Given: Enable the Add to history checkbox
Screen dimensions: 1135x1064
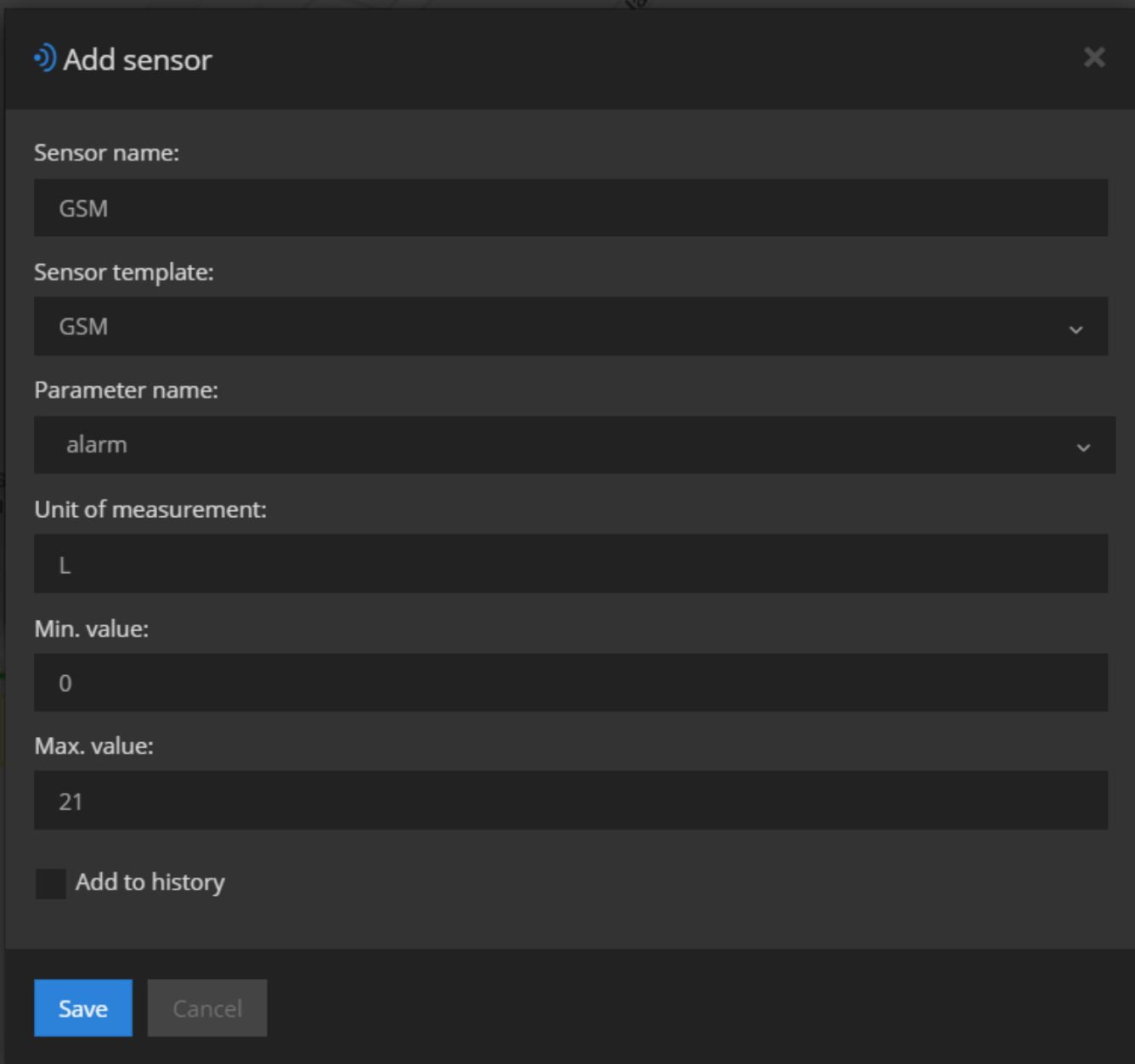Looking at the screenshot, I should tap(51, 884).
